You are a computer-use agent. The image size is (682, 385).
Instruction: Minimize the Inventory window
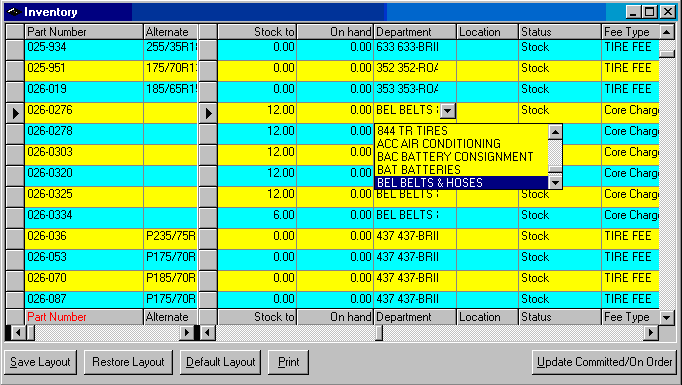(x=633, y=12)
